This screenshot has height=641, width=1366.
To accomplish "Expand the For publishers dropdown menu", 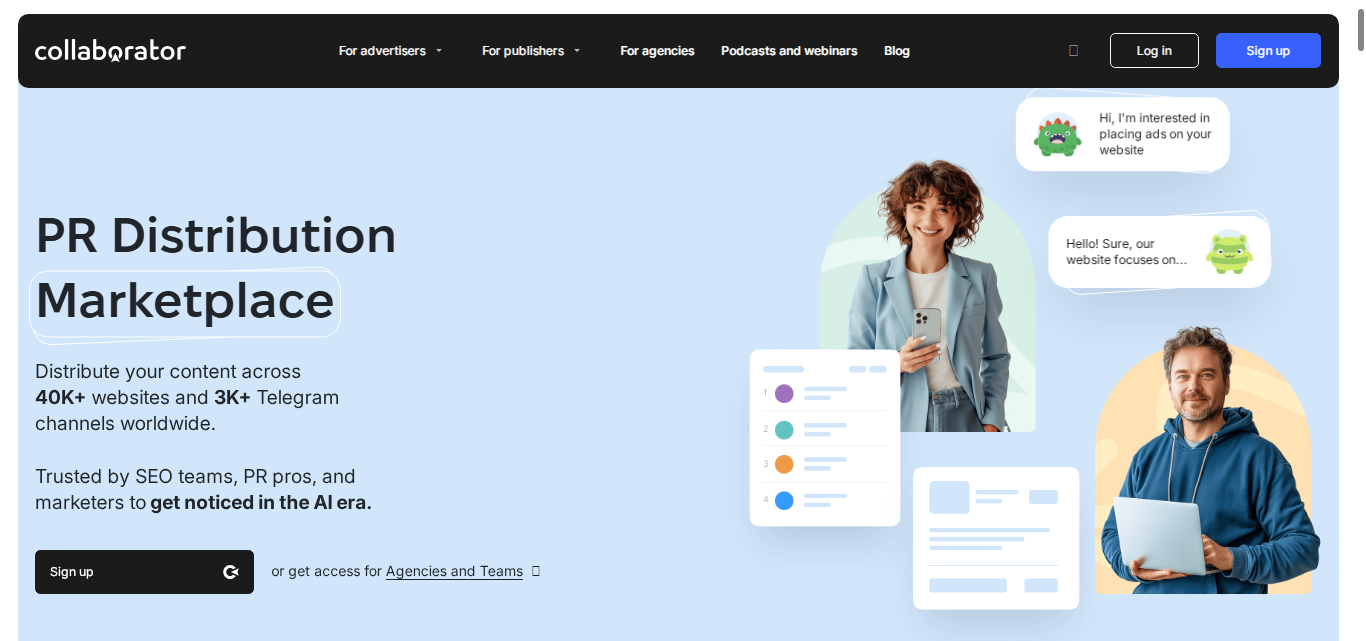I will [x=531, y=51].
